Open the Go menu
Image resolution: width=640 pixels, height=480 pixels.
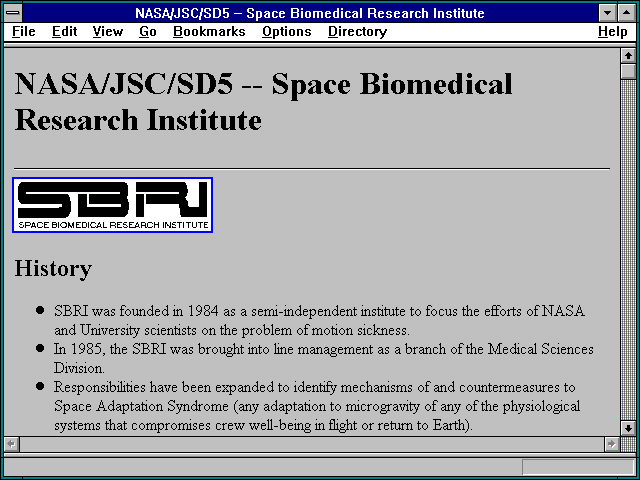click(148, 31)
